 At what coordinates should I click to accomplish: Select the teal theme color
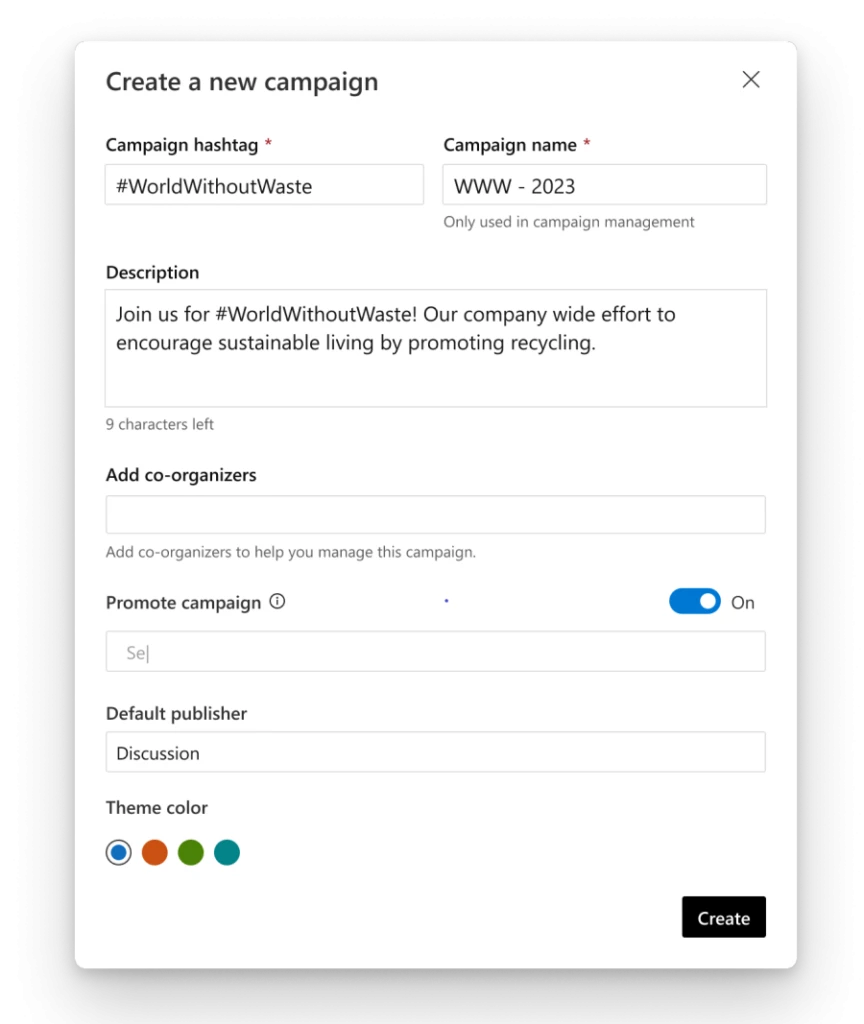(226, 852)
